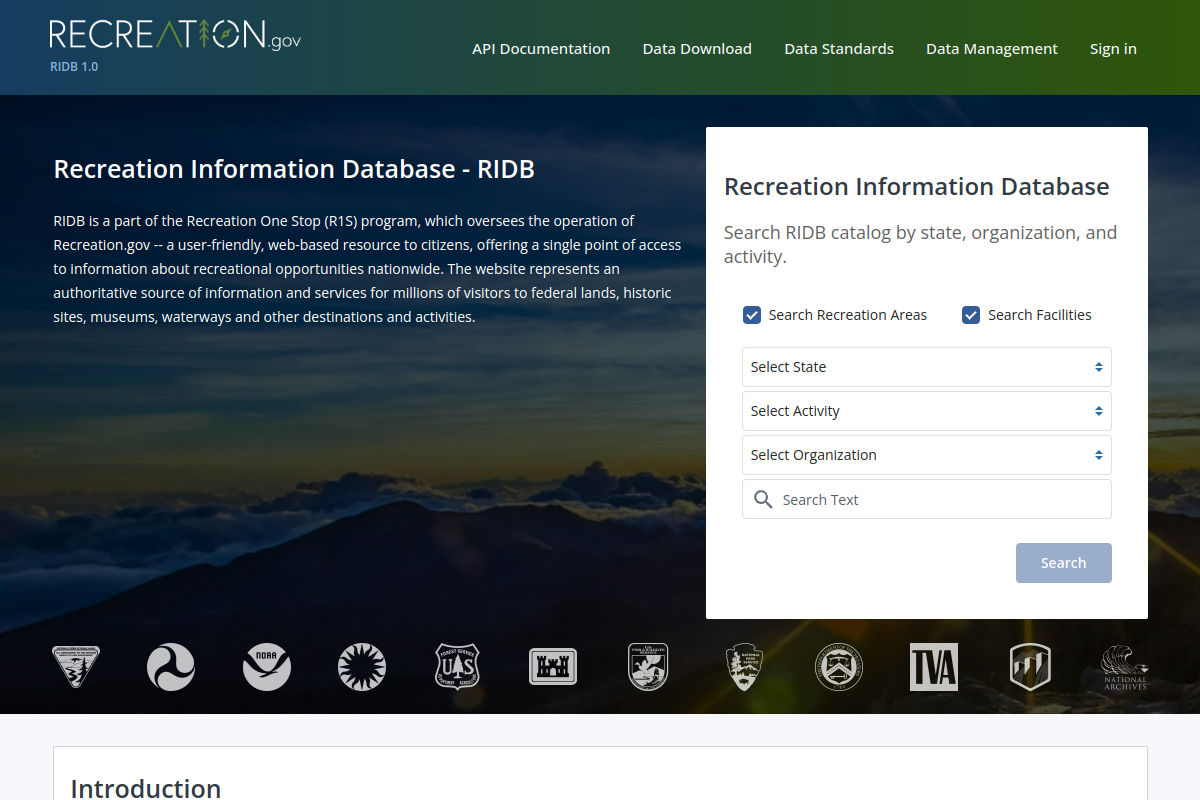
Task: Click the Sign in link
Action: point(1113,48)
